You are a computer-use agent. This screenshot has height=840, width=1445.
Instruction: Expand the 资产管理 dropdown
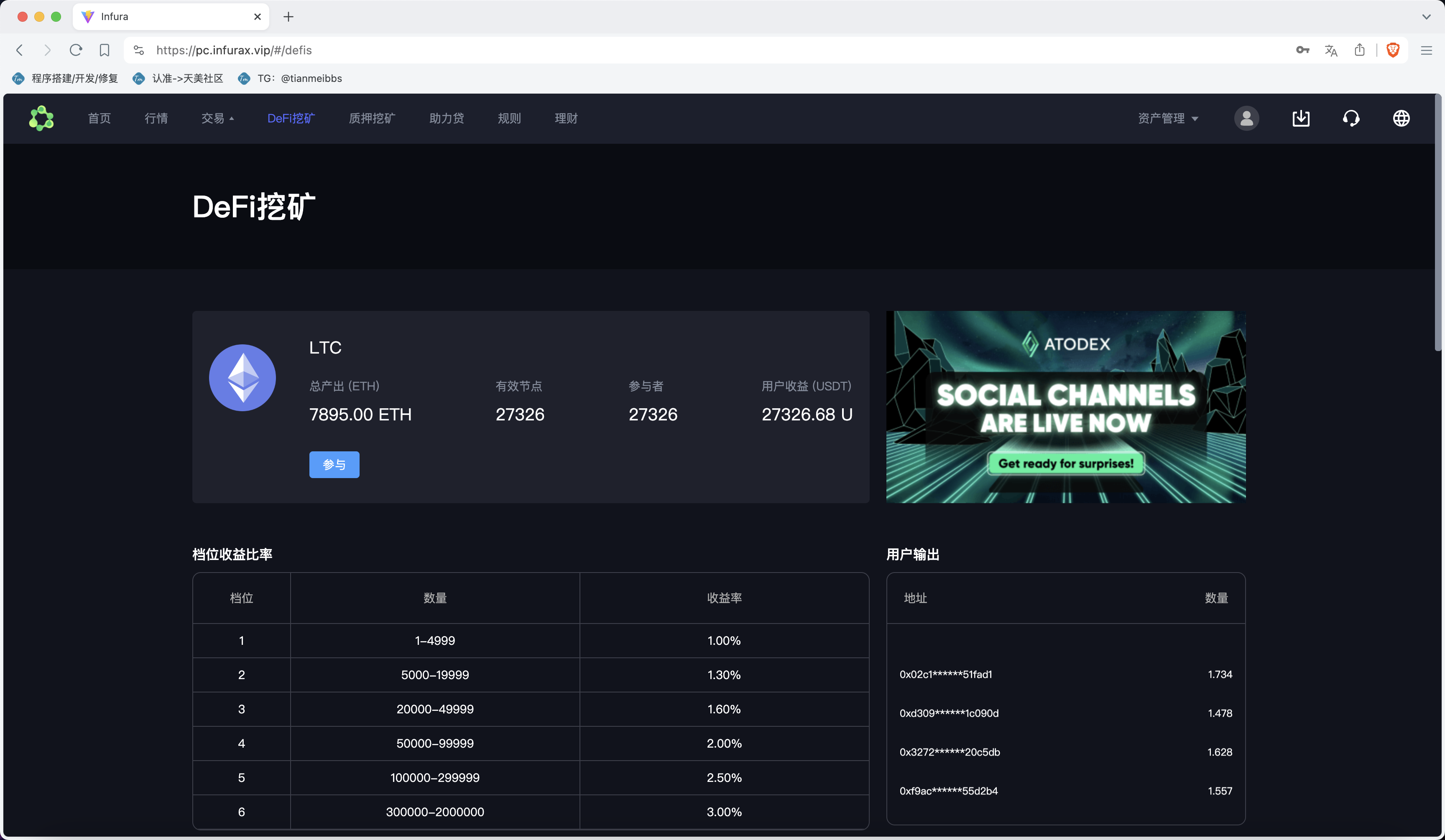1168,118
